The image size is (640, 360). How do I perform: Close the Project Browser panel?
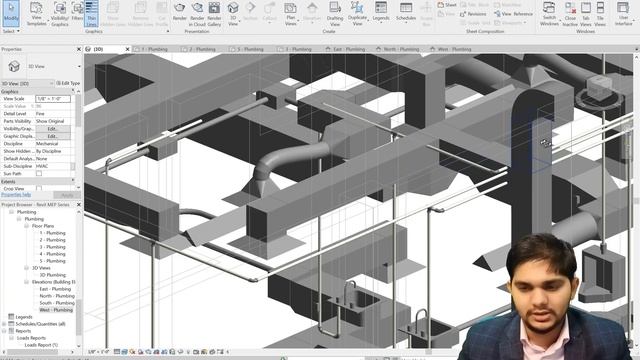click(x=79, y=204)
